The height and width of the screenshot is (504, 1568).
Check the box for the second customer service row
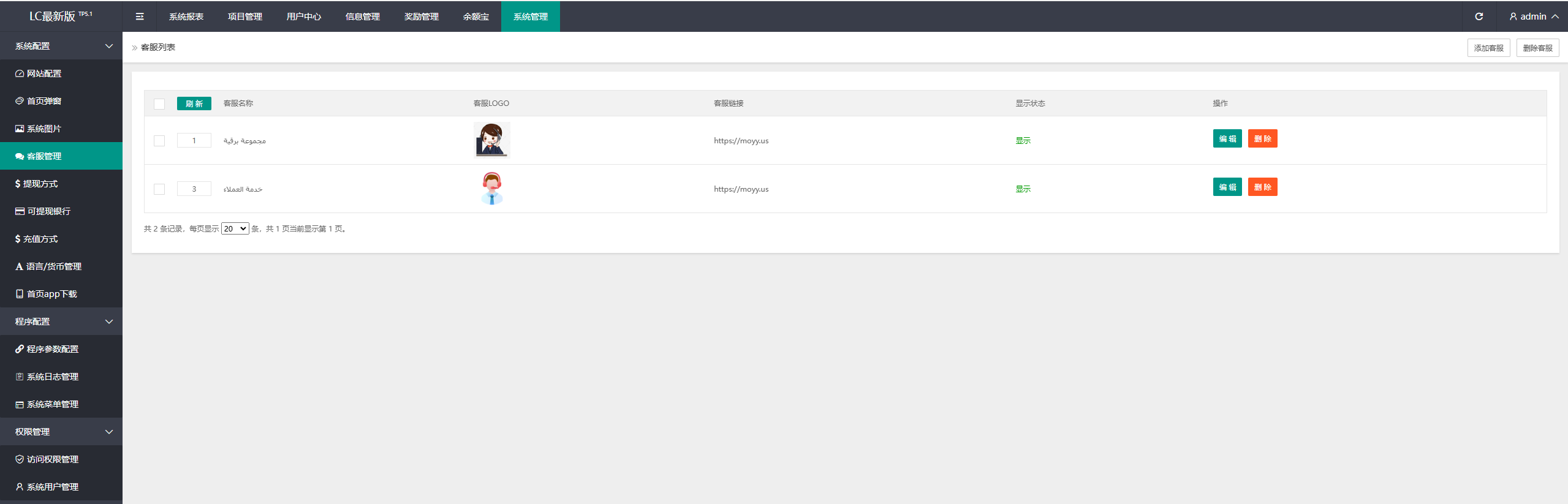(159, 189)
